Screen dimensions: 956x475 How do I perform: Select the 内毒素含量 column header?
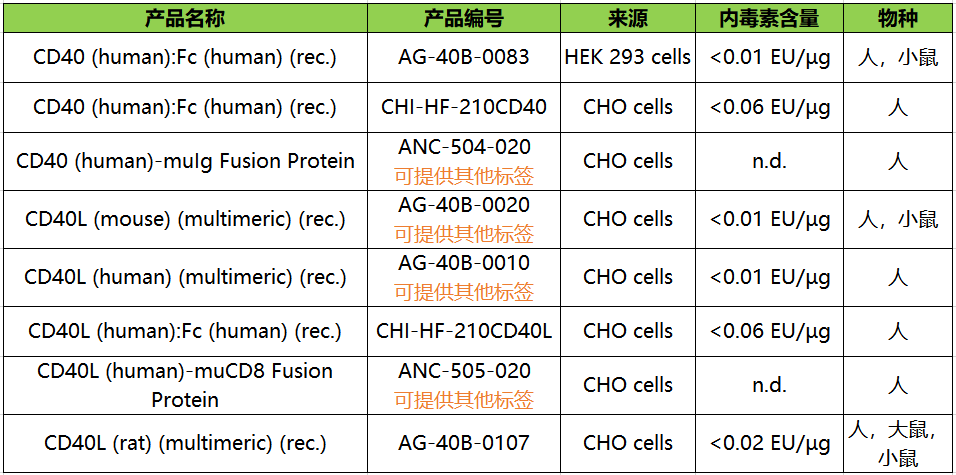click(770, 19)
